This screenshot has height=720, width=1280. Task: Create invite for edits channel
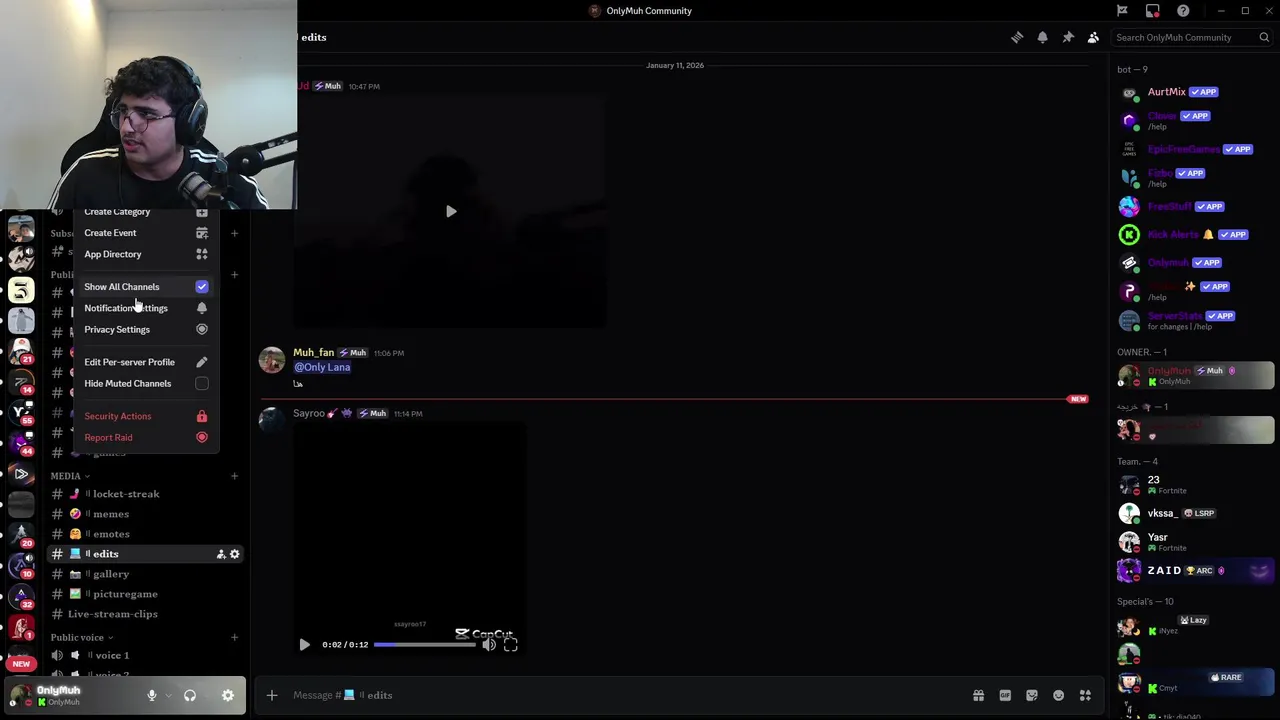[x=220, y=554]
